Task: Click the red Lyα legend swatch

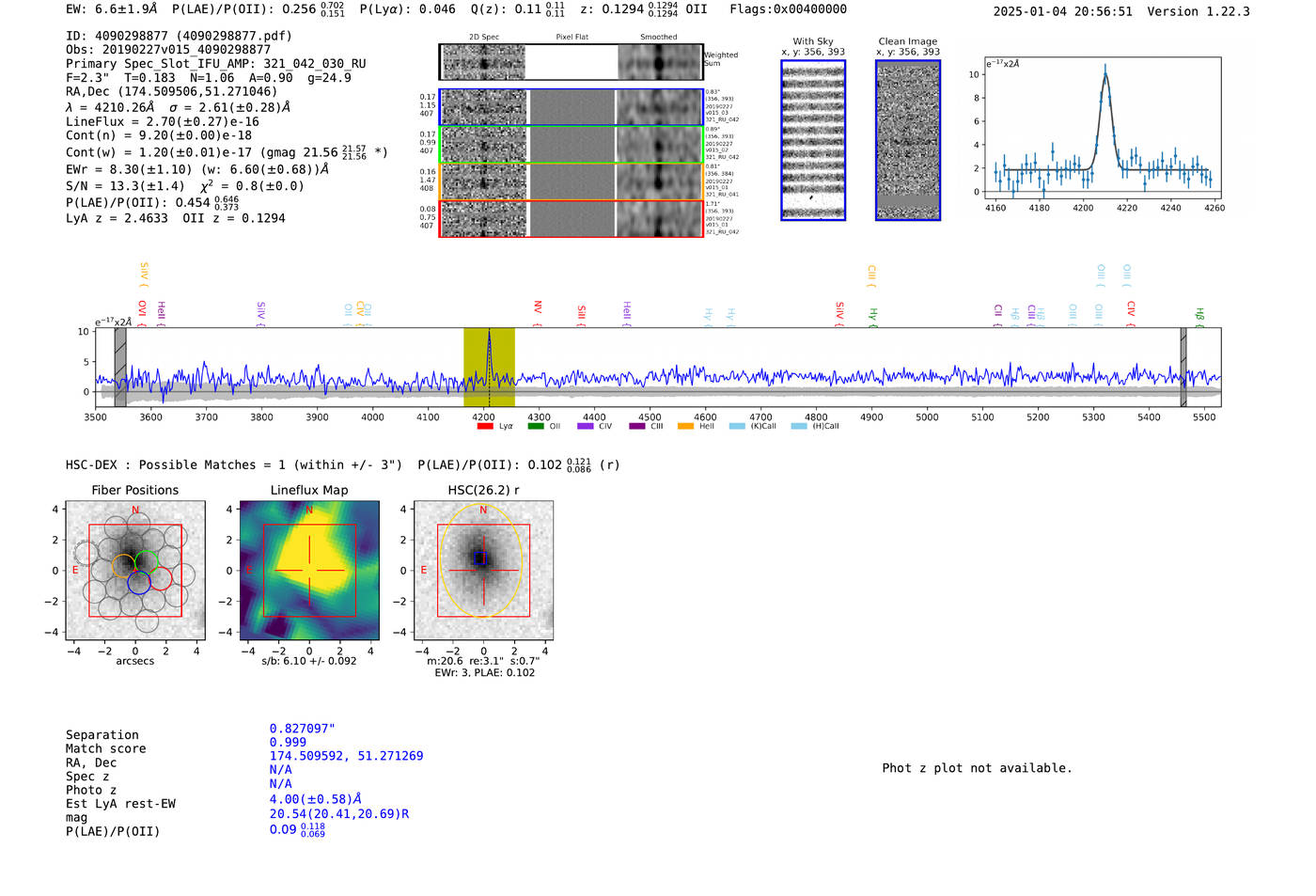Action: (x=485, y=426)
